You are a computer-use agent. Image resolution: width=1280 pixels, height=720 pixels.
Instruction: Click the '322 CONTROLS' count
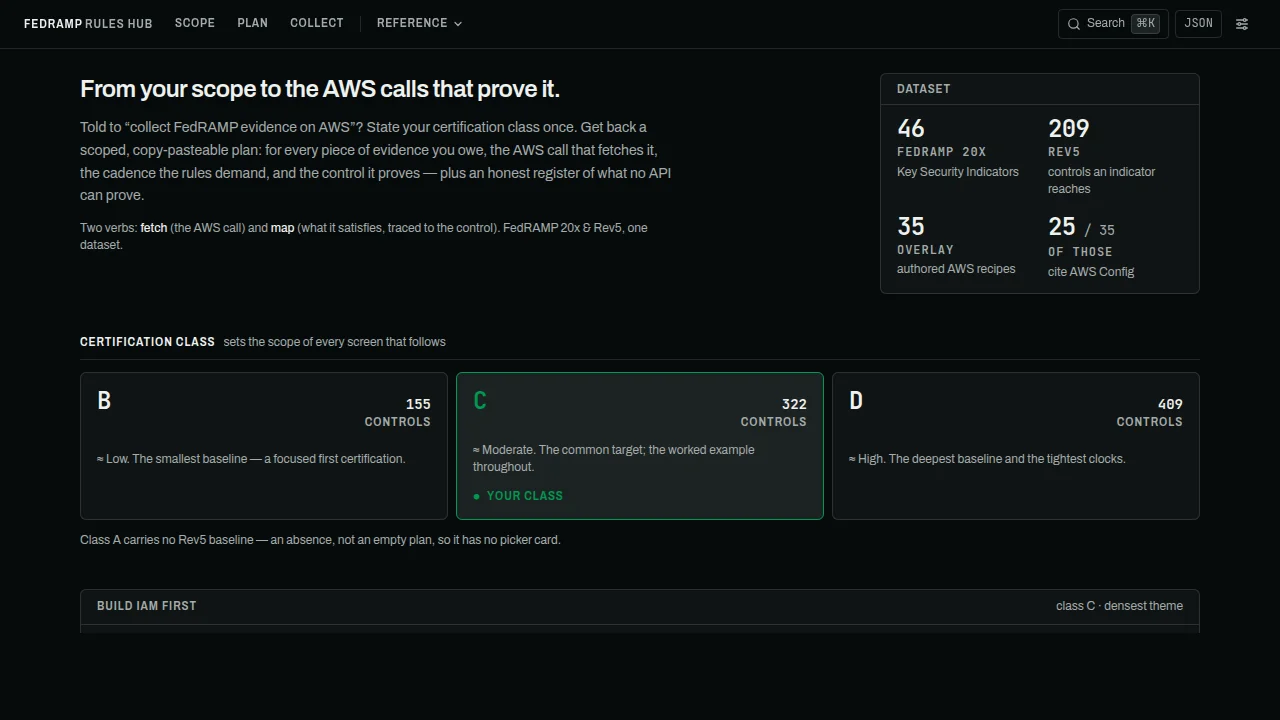[x=774, y=412]
